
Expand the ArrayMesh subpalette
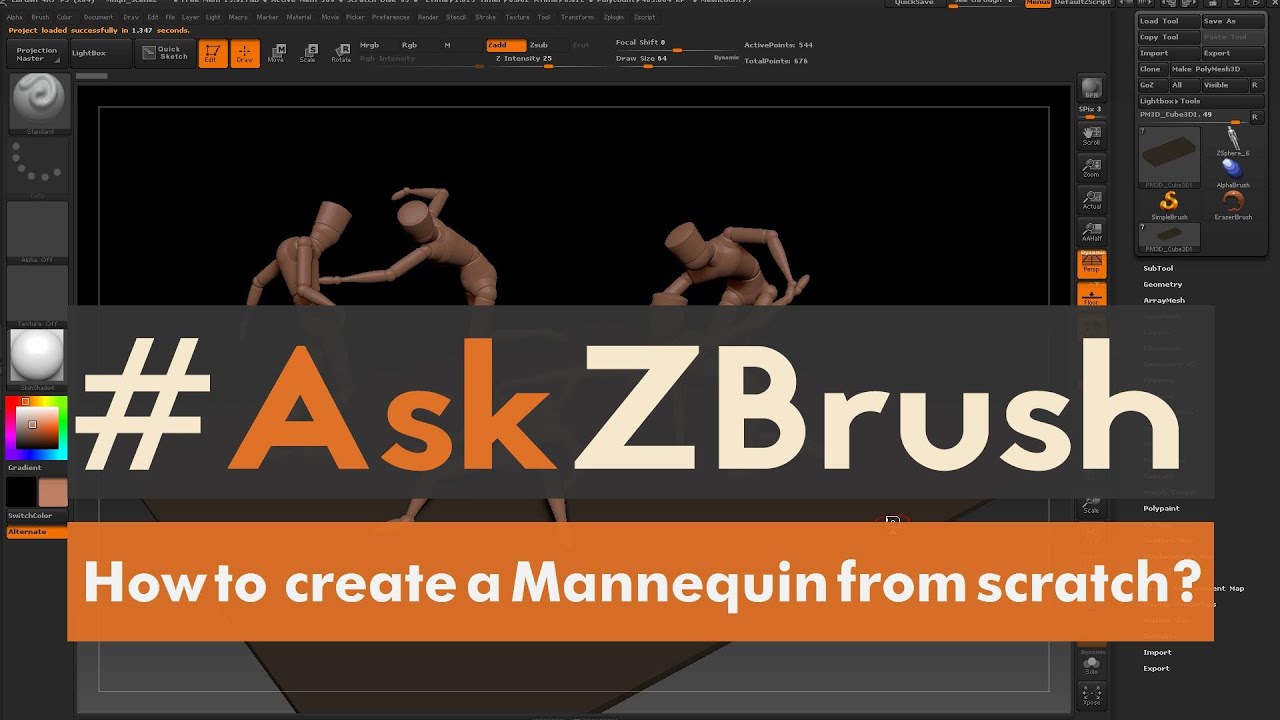click(x=1164, y=300)
